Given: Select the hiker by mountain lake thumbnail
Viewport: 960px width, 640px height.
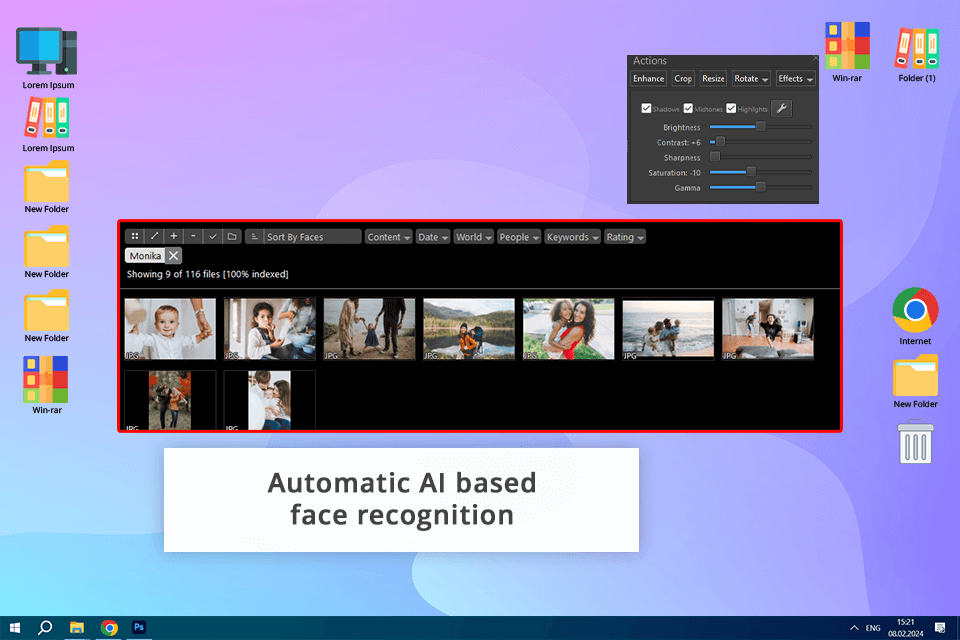Looking at the screenshot, I should pyautogui.click(x=469, y=328).
